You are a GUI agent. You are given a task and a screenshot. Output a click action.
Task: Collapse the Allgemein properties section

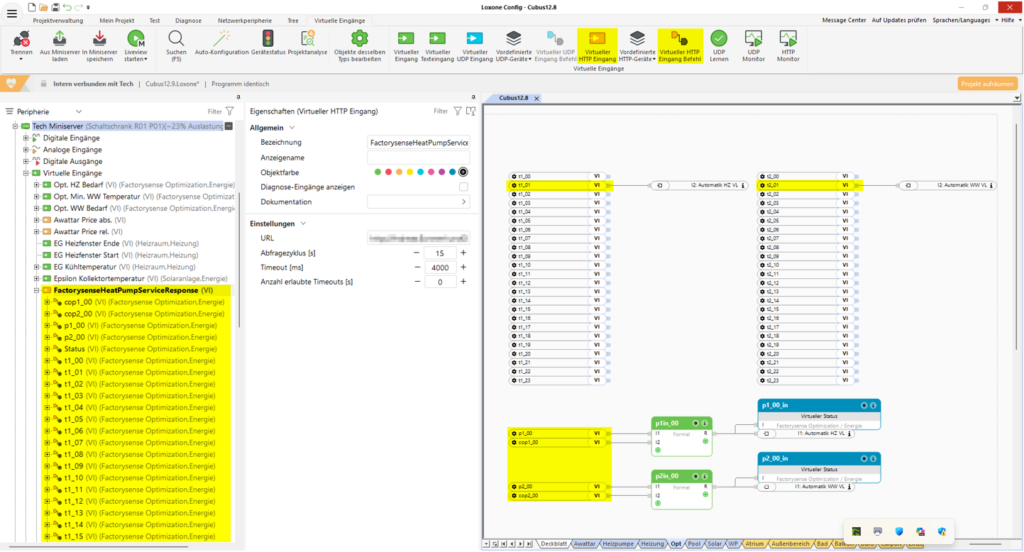pos(292,128)
